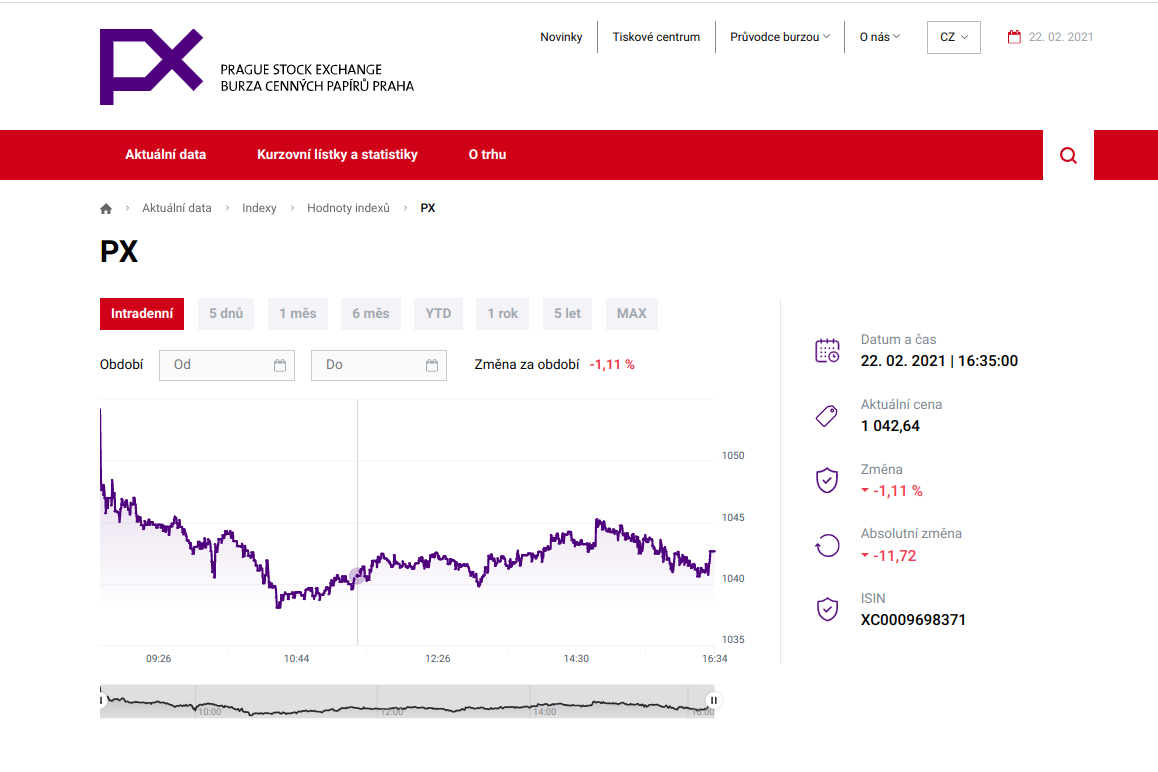The width and height of the screenshot is (1158, 772).
Task: Click the pause control on the timeline slider
Action: click(712, 700)
